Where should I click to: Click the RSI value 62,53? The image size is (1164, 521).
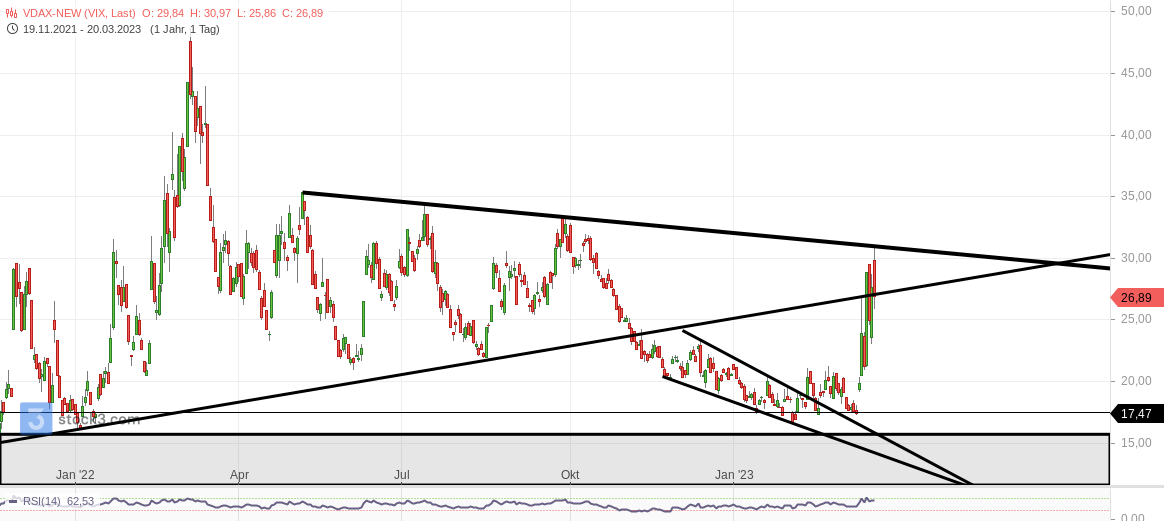pos(80,501)
